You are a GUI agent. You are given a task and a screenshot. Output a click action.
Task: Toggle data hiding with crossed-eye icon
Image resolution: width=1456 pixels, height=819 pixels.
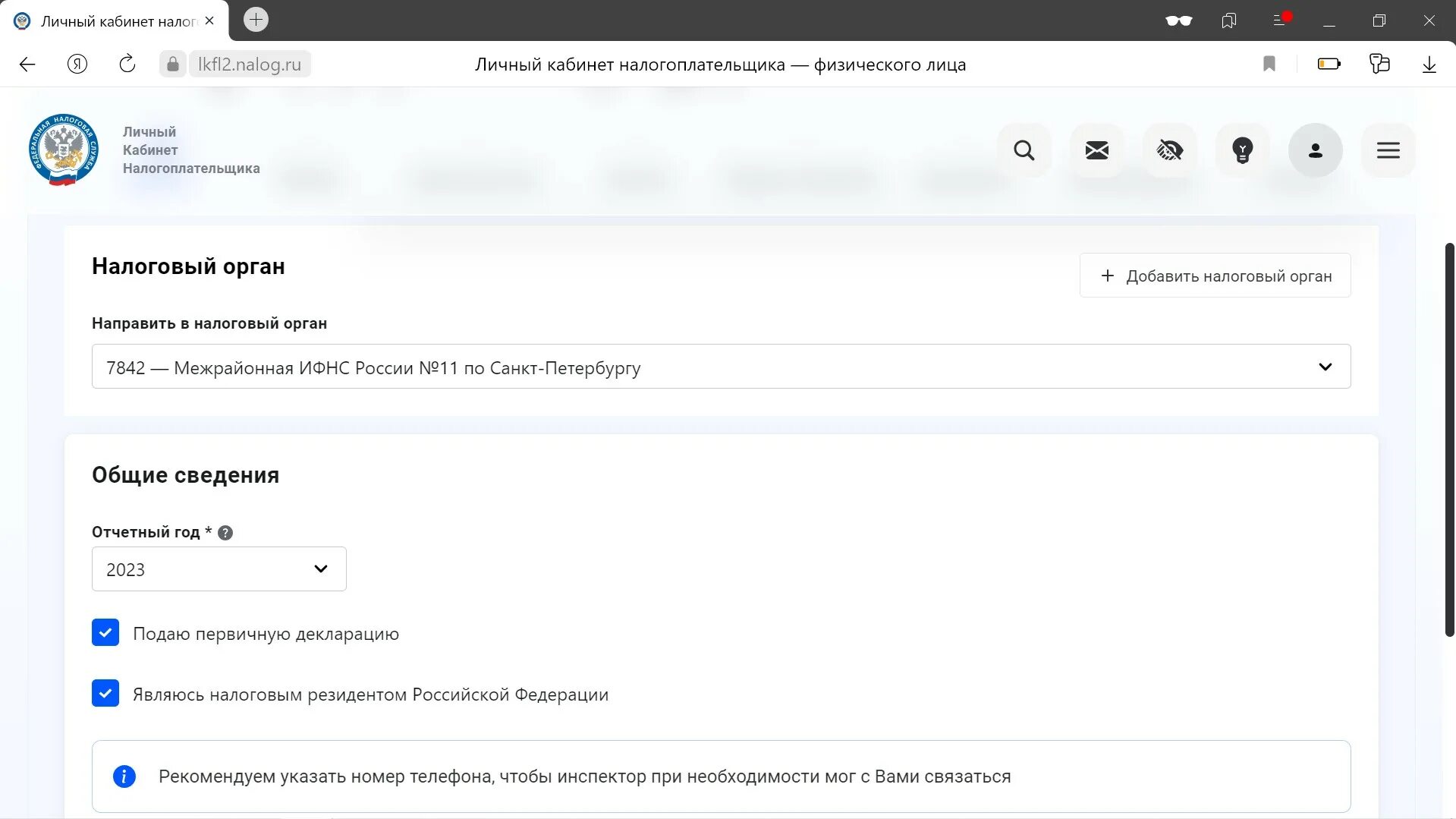tap(1169, 150)
